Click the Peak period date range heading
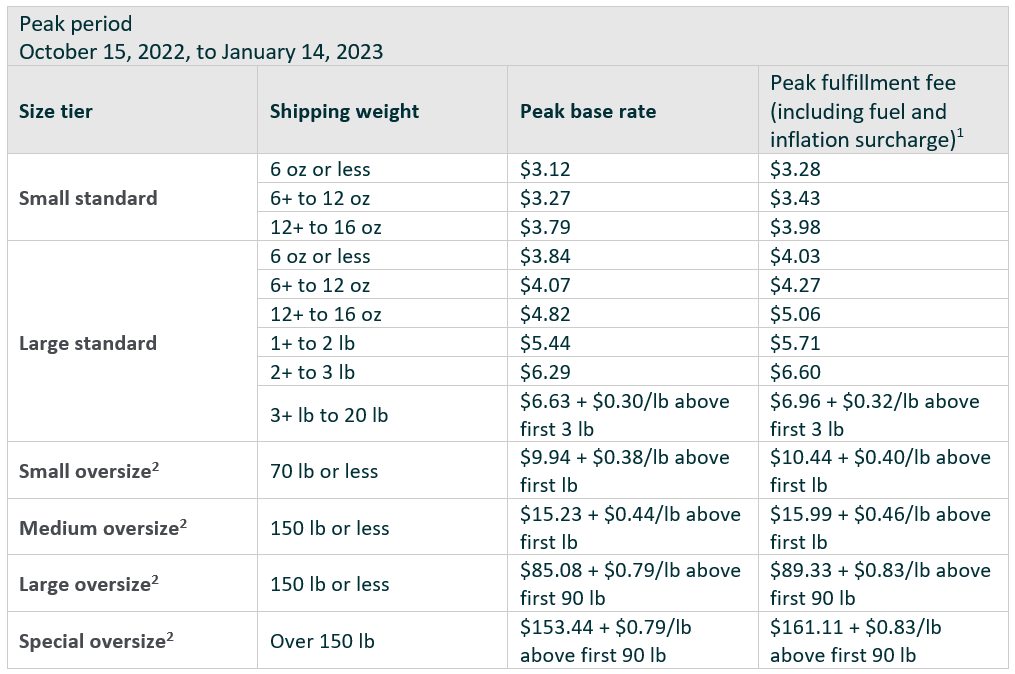This screenshot has height=674, width=1015. tap(201, 38)
